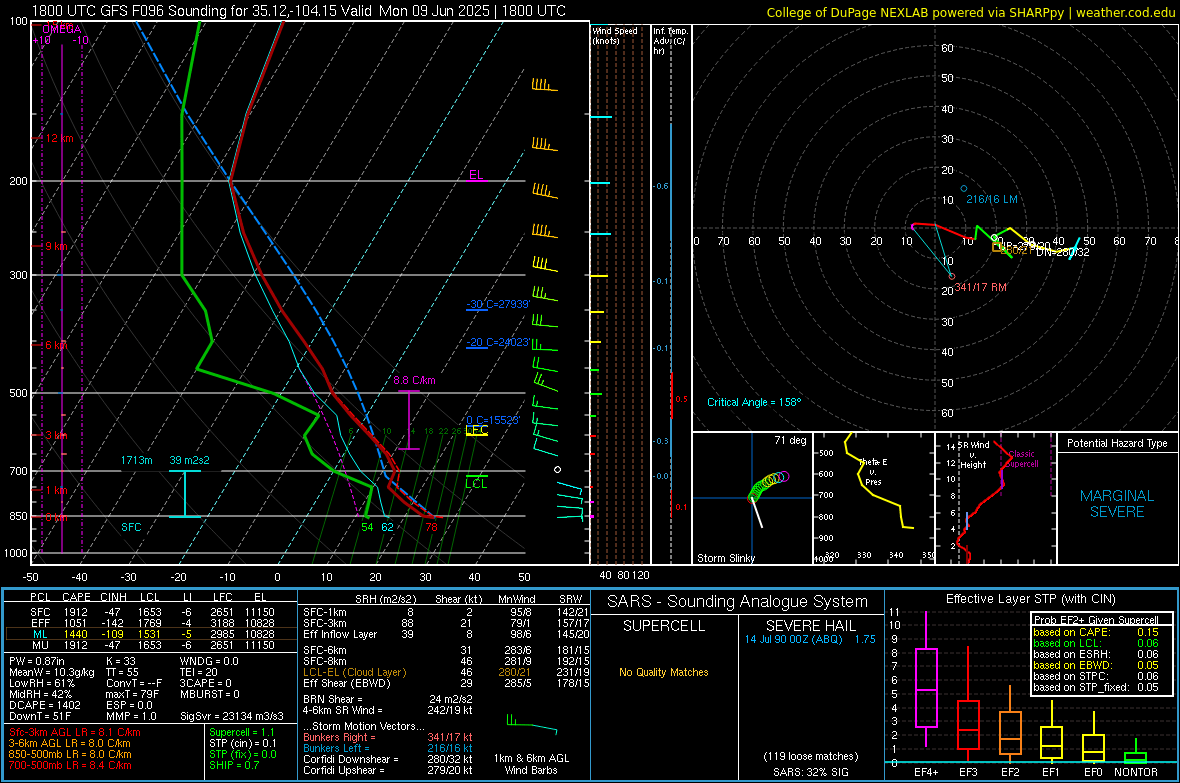The width and height of the screenshot is (1180, 783).
Task: Click the red 6 km height marker
Action: pos(58,345)
